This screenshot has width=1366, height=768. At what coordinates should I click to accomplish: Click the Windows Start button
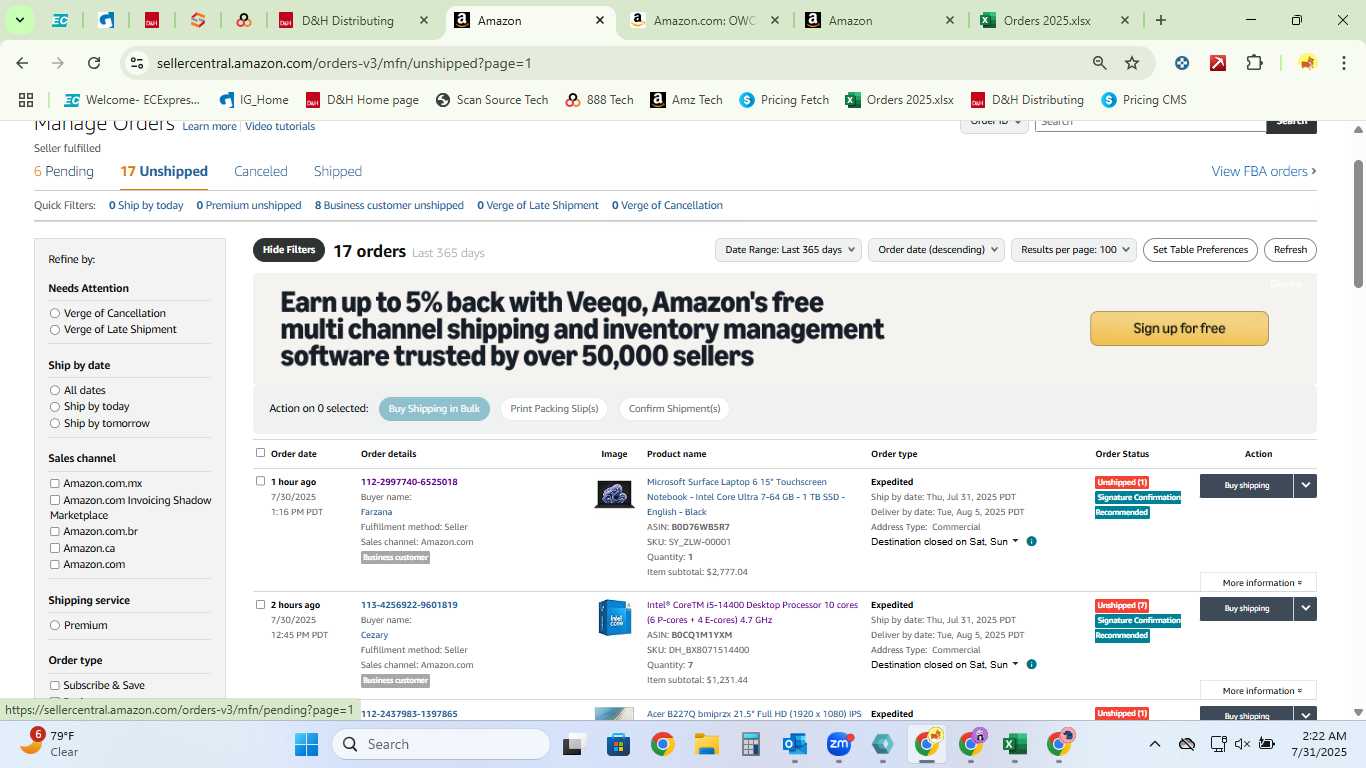pos(306,744)
